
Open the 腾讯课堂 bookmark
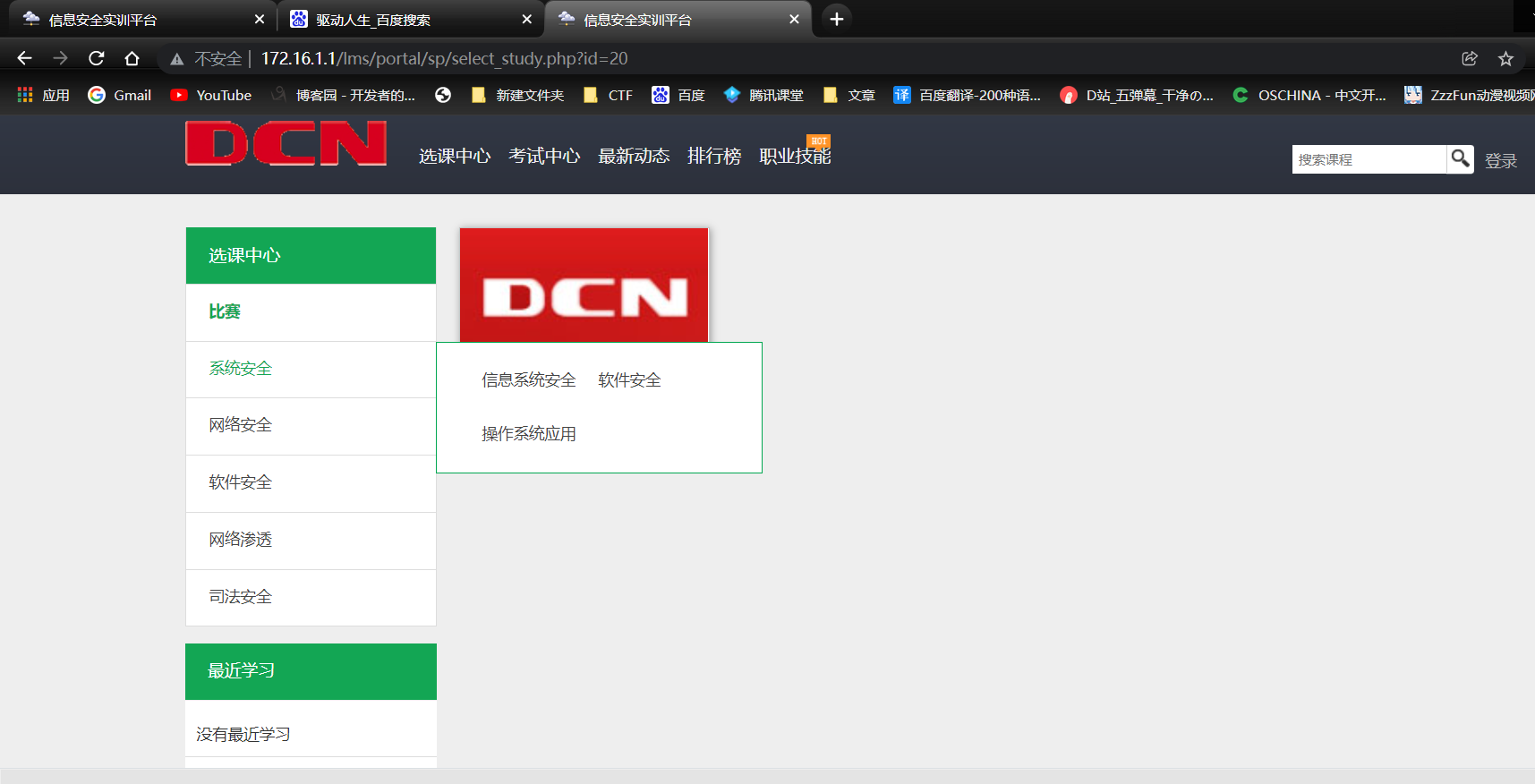click(763, 95)
